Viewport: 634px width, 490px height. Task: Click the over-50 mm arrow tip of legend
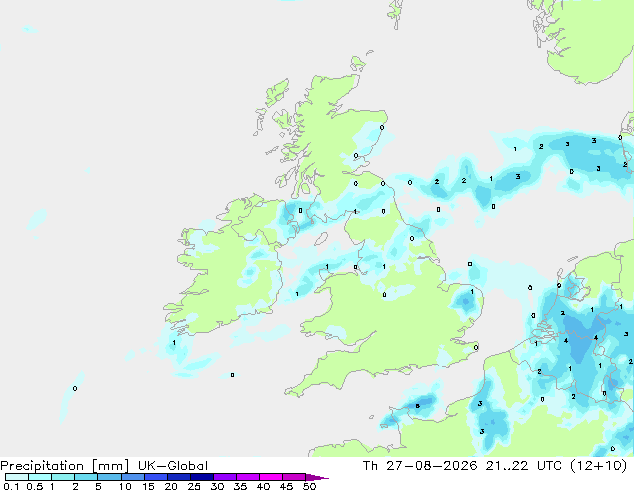click(317, 477)
